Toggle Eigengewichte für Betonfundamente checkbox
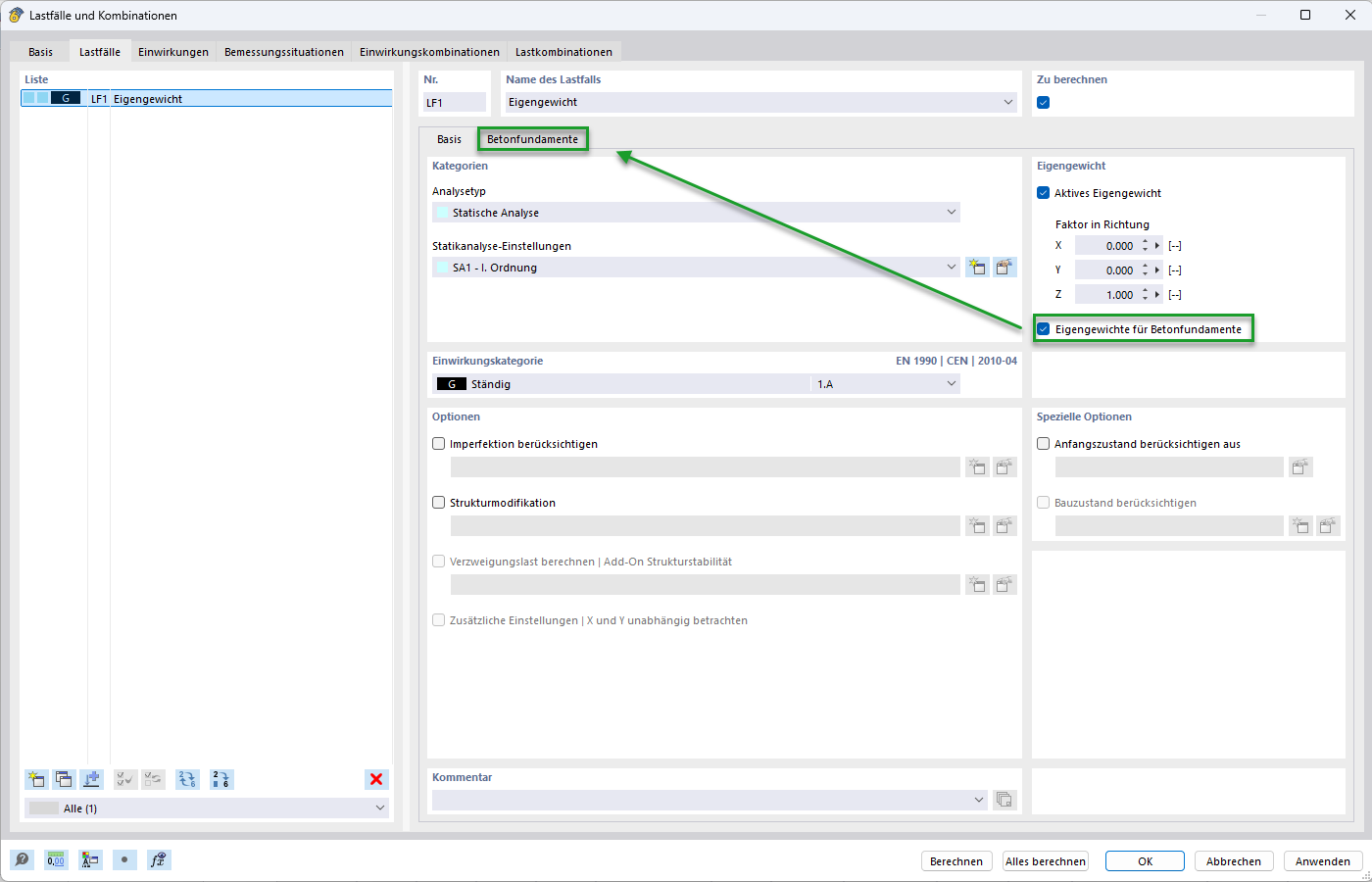The image size is (1372, 882). [1044, 329]
